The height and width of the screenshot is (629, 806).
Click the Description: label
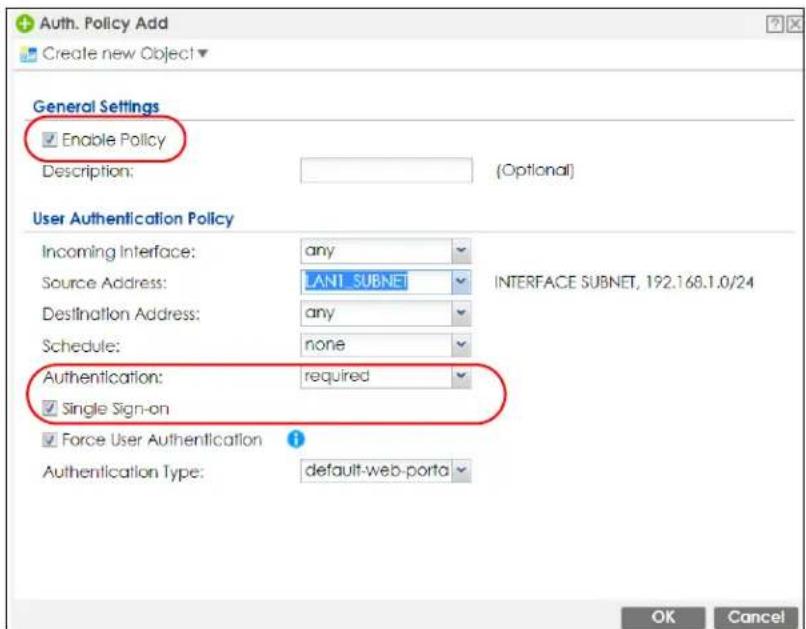[87, 171]
